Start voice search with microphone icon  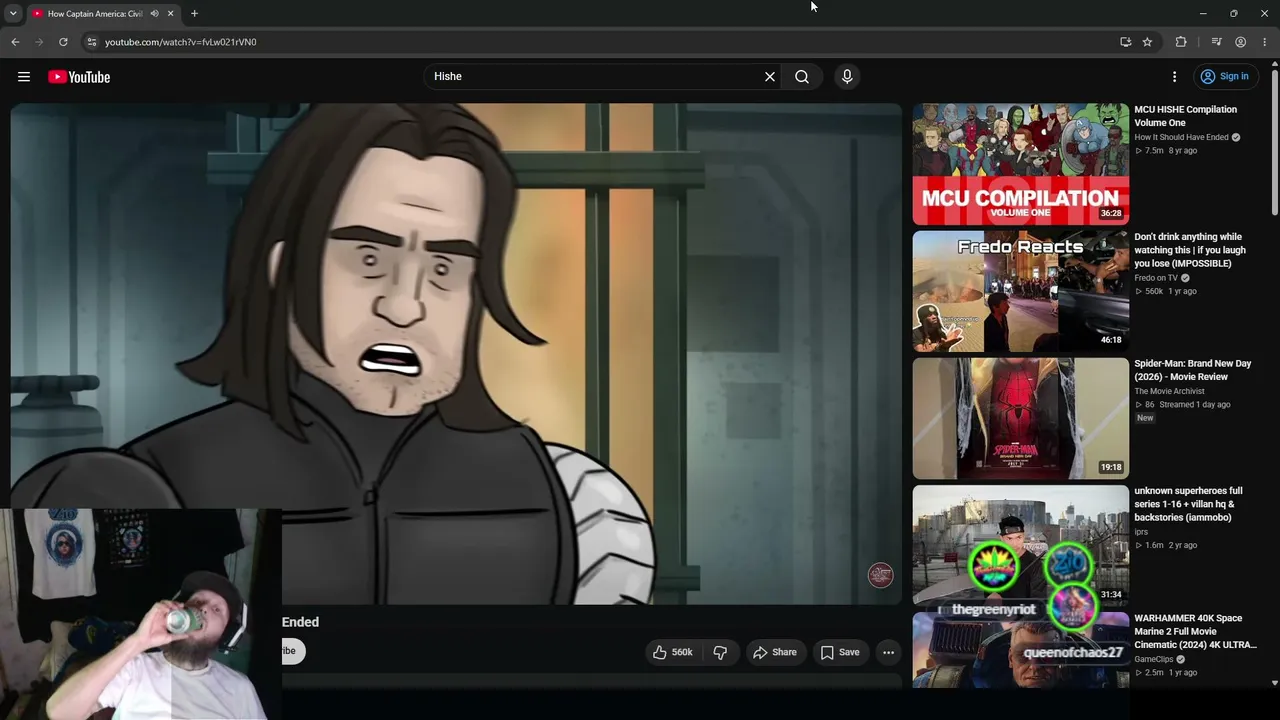tap(847, 77)
